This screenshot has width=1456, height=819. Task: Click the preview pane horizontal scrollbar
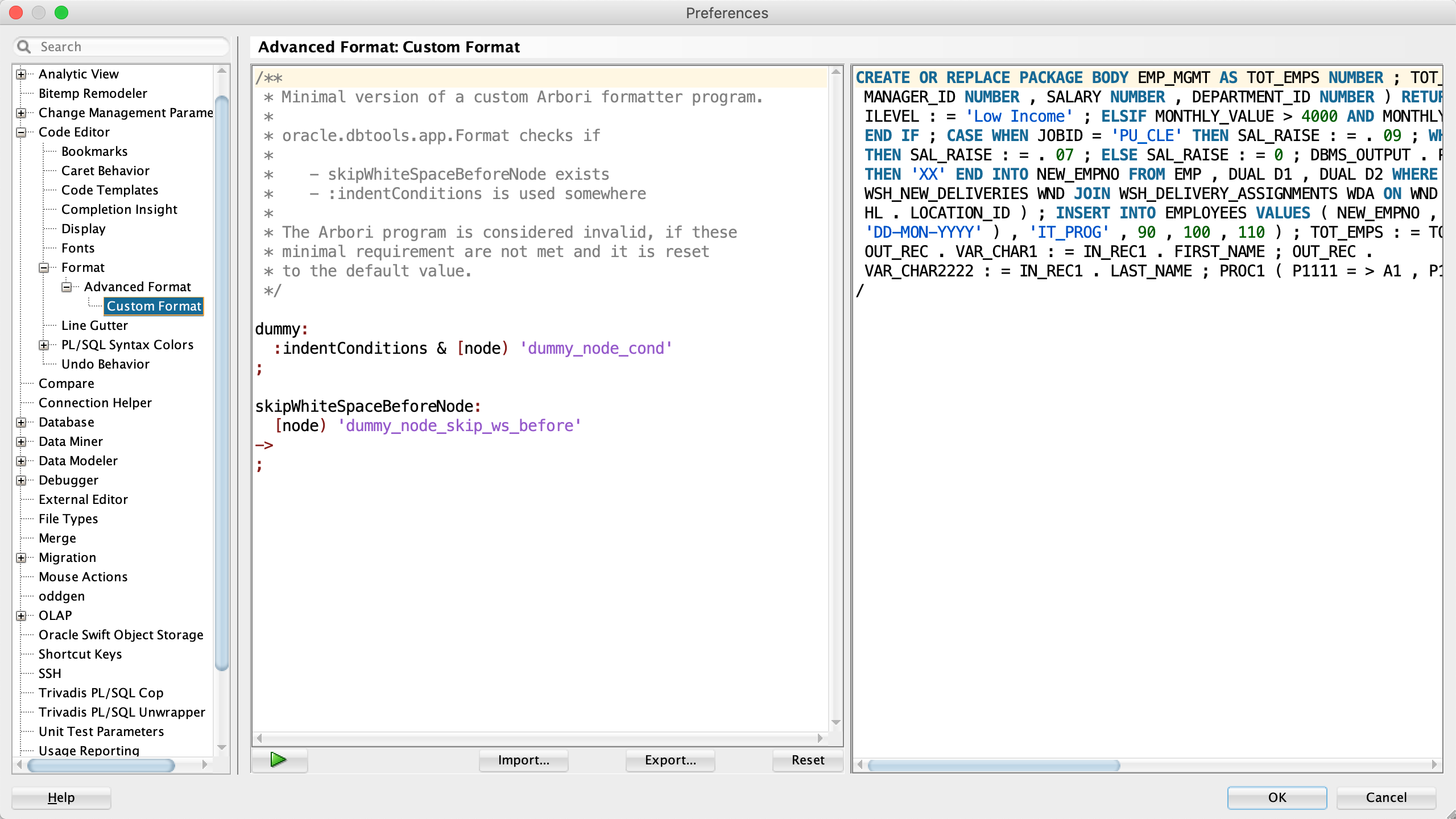point(993,766)
